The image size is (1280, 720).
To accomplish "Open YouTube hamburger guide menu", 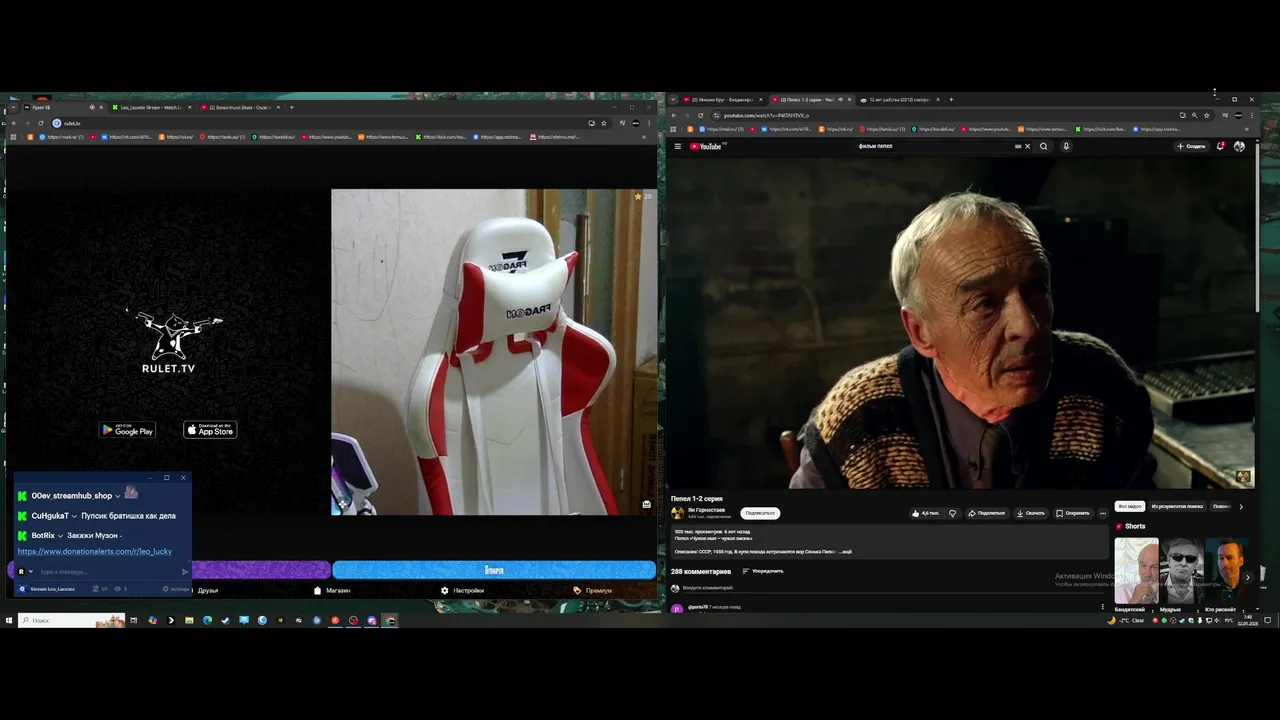I will click(x=677, y=146).
